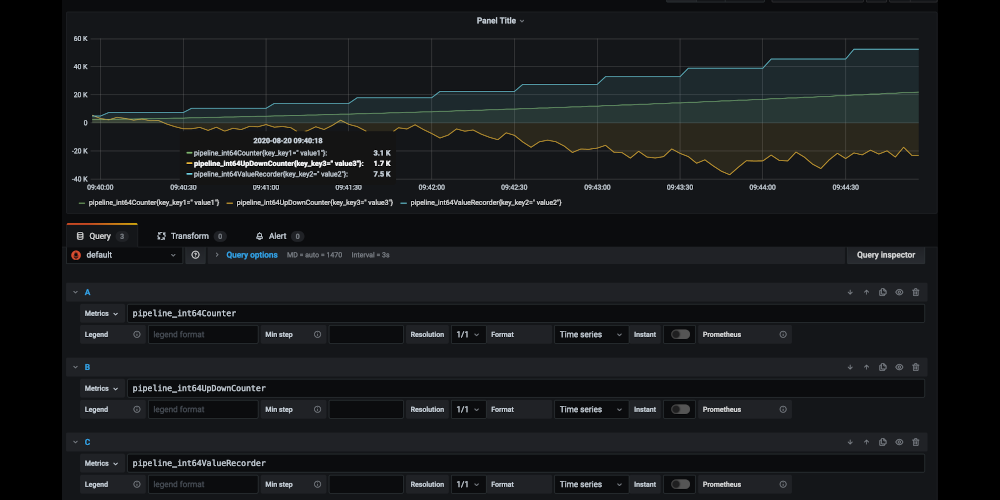Switch to the Transform tab

pos(191,236)
